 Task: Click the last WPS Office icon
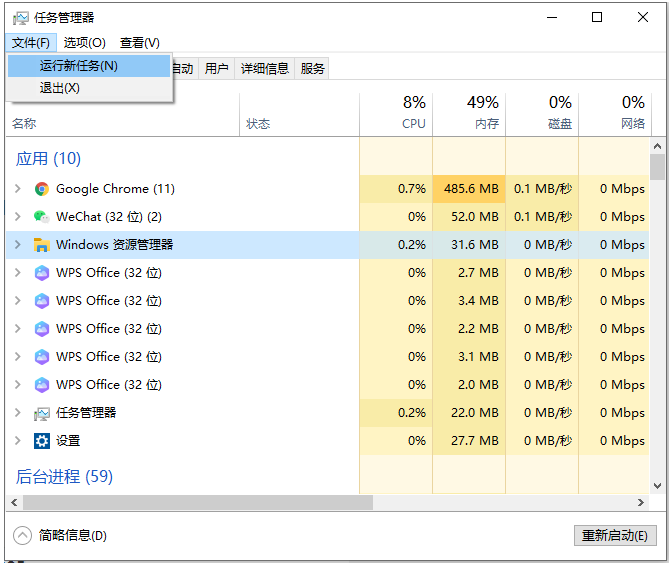(41, 385)
